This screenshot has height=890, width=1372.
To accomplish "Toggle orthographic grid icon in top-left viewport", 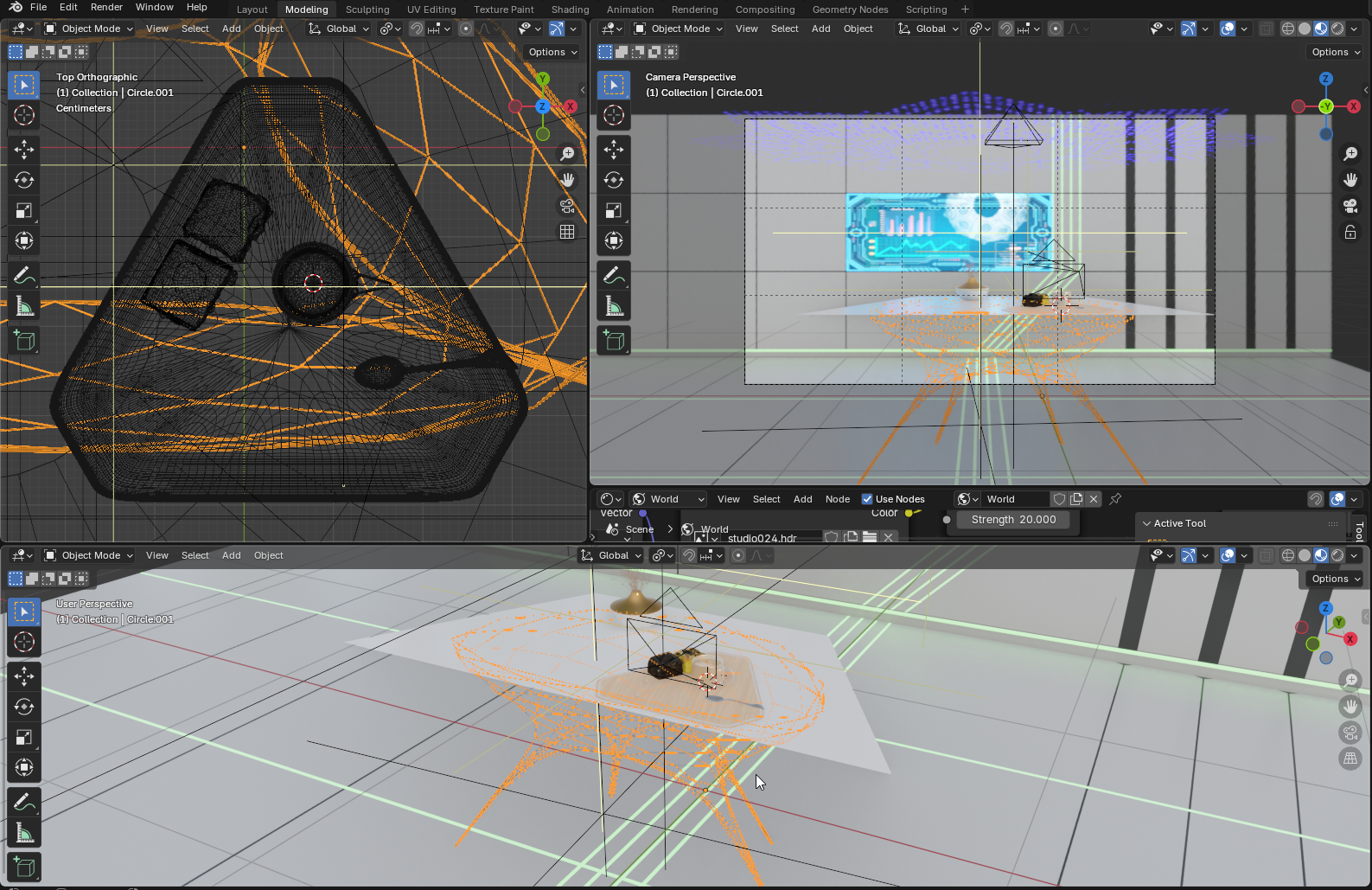I will pos(567,232).
